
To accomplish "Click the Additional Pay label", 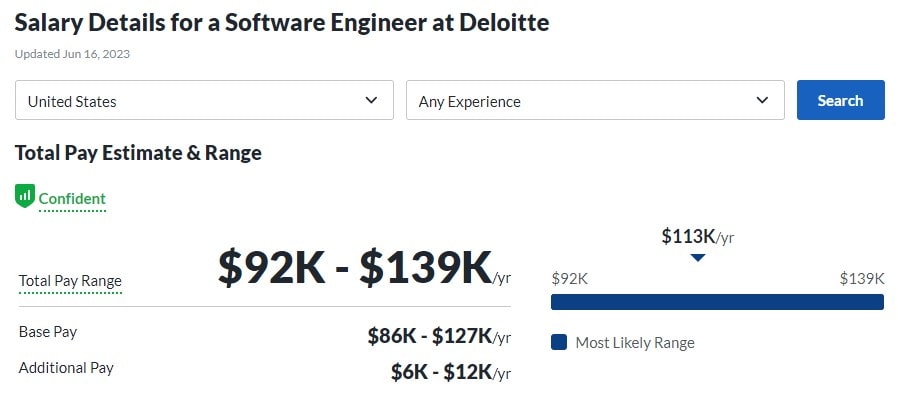I will click(x=66, y=368).
